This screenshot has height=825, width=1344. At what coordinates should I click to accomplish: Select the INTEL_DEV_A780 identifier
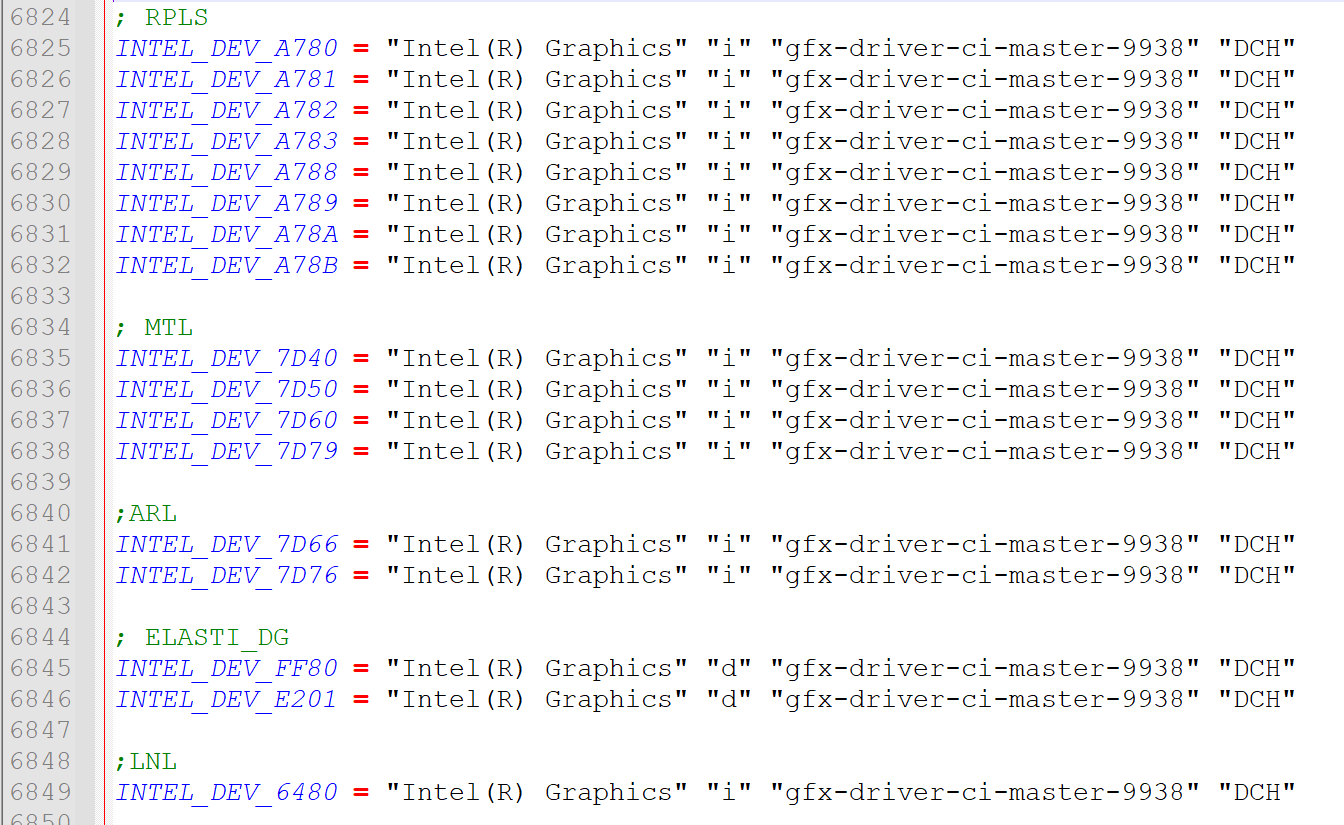(x=227, y=48)
